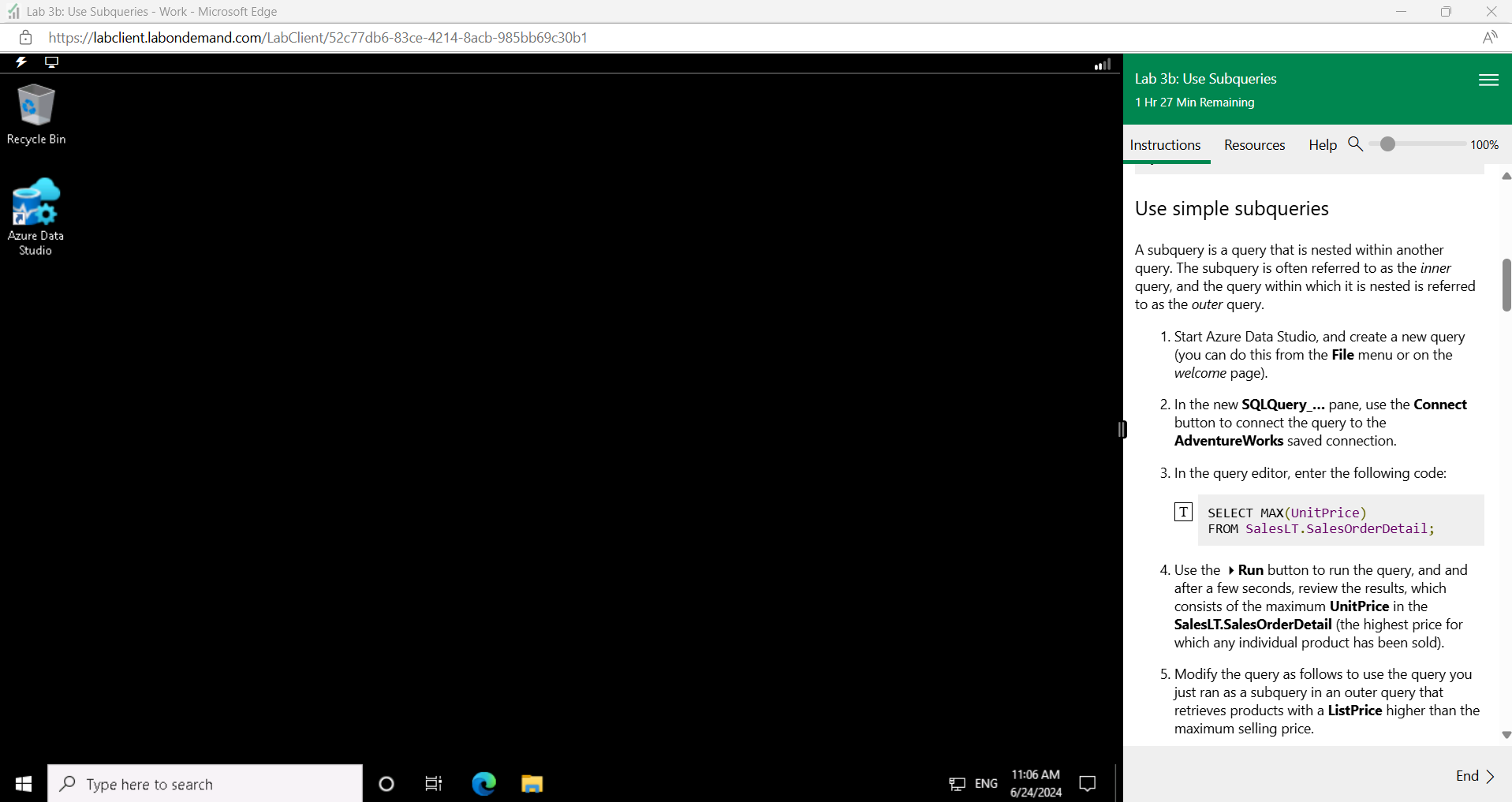
Task: Open Task View on the taskbar
Action: pyautogui.click(x=434, y=784)
